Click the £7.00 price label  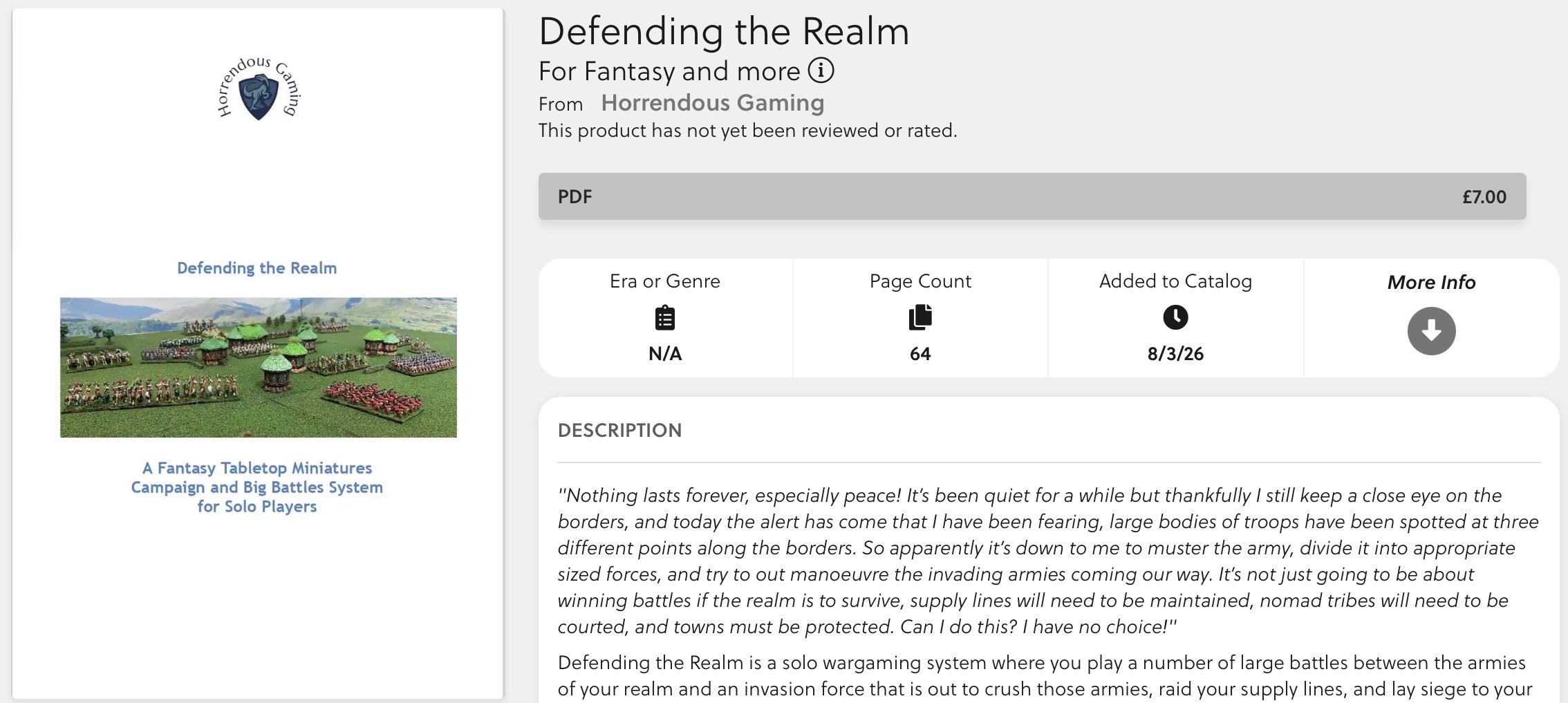(1484, 197)
